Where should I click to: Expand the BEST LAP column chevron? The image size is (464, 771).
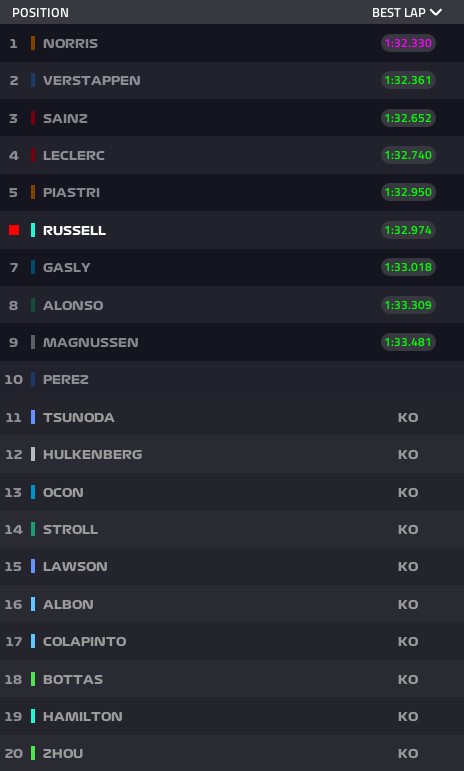tap(436, 12)
